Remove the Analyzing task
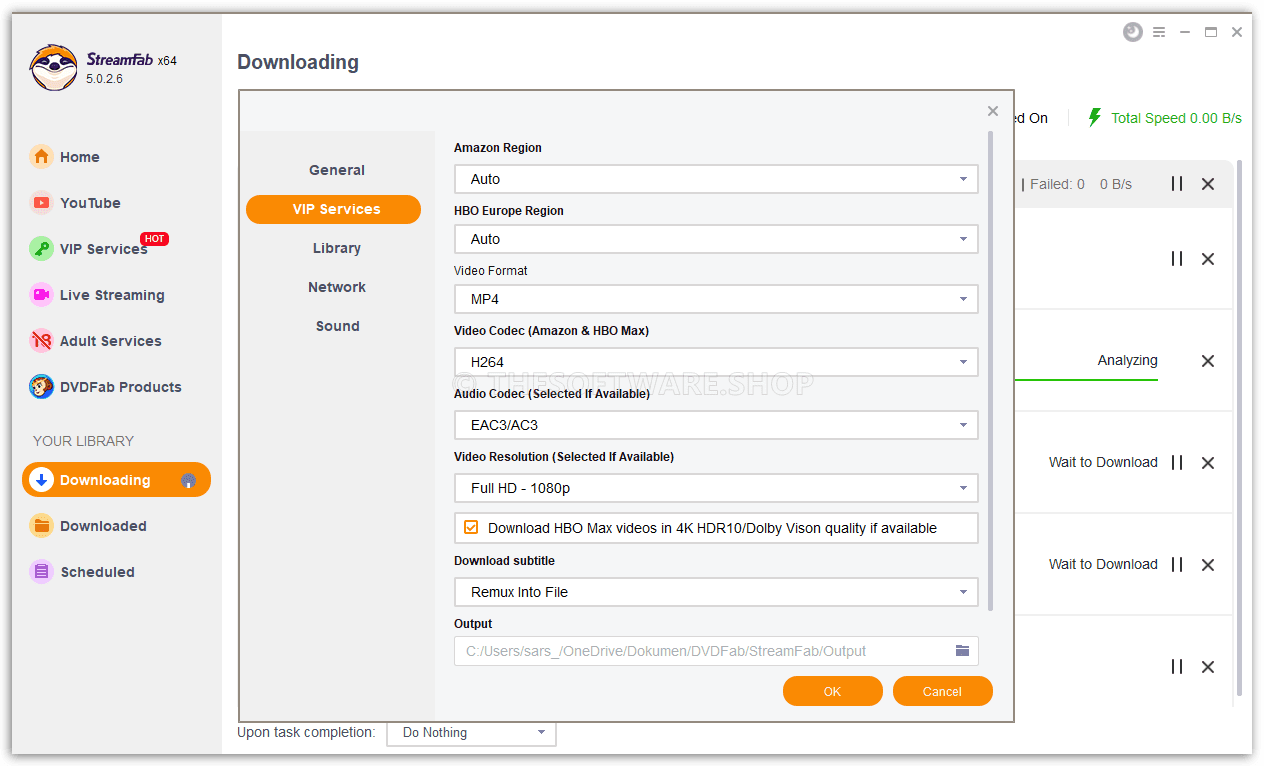The height and width of the screenshot is (766, 1264). pyautogui.click(x=1208, y=361)
